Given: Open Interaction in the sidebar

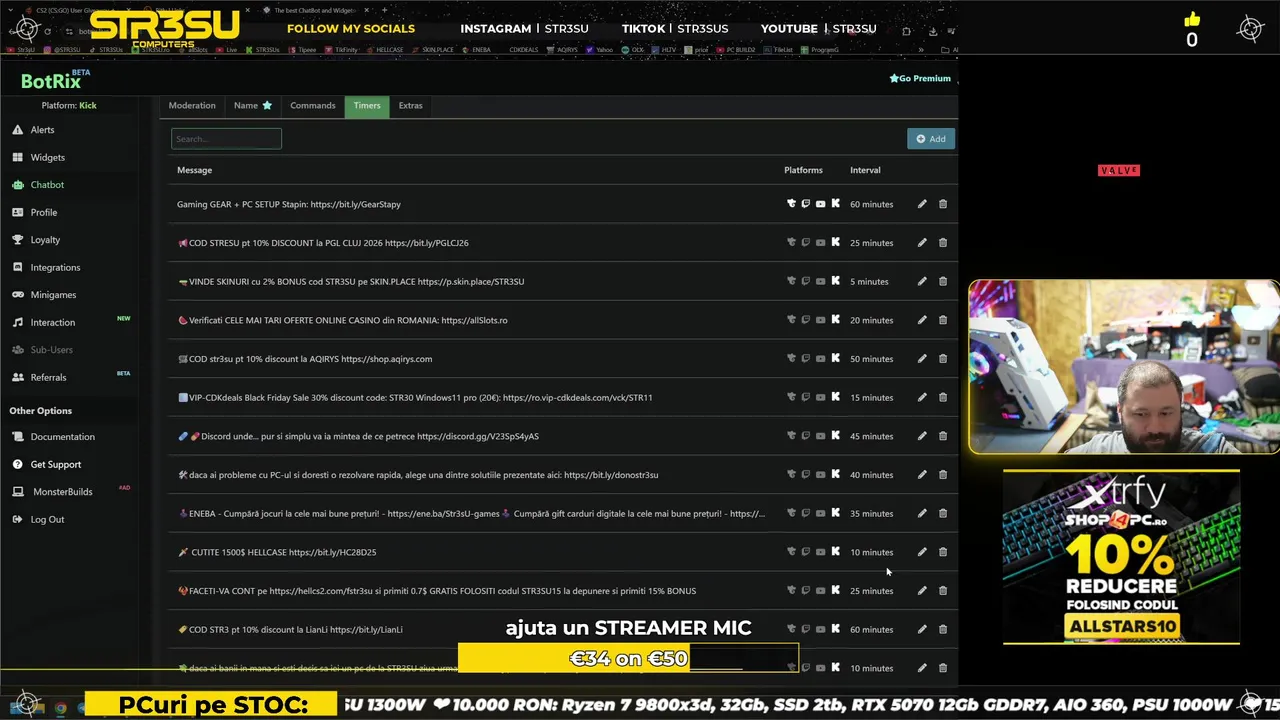Looking at the screenshot, I should pyautogui.click(x=52, y=322).
